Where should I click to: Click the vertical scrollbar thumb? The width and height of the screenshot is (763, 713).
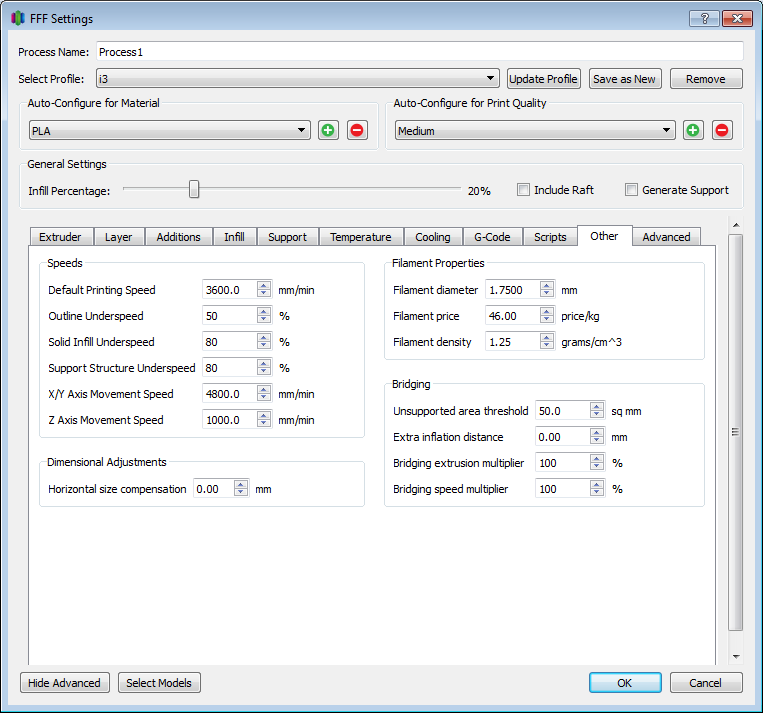pyautogui.click(x=735, y=432)
